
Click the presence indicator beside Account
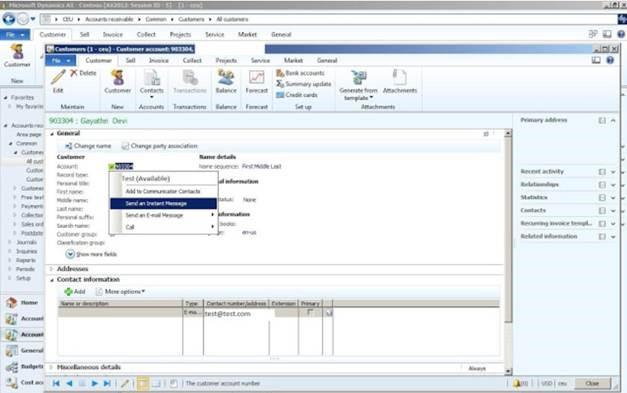click(112, 166)
